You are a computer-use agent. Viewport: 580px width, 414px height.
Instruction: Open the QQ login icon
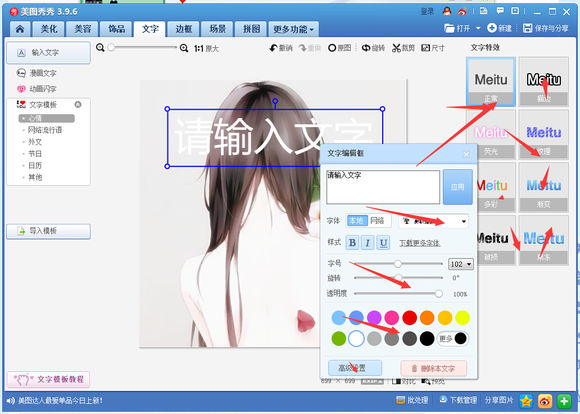point(447,11)
